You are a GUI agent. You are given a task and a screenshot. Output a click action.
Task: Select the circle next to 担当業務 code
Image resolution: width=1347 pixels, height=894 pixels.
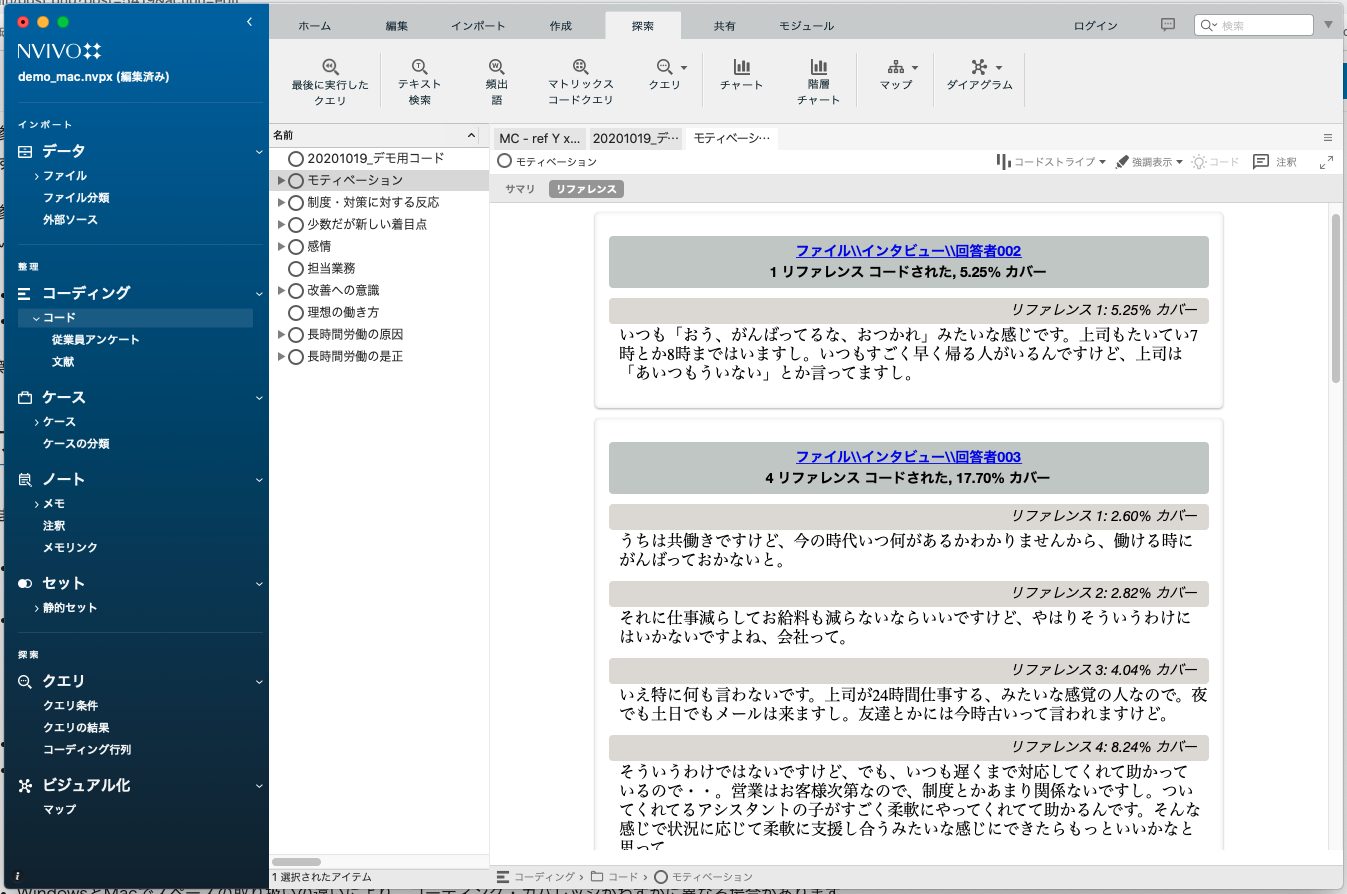pyautogui.click(x=295, y=268)
